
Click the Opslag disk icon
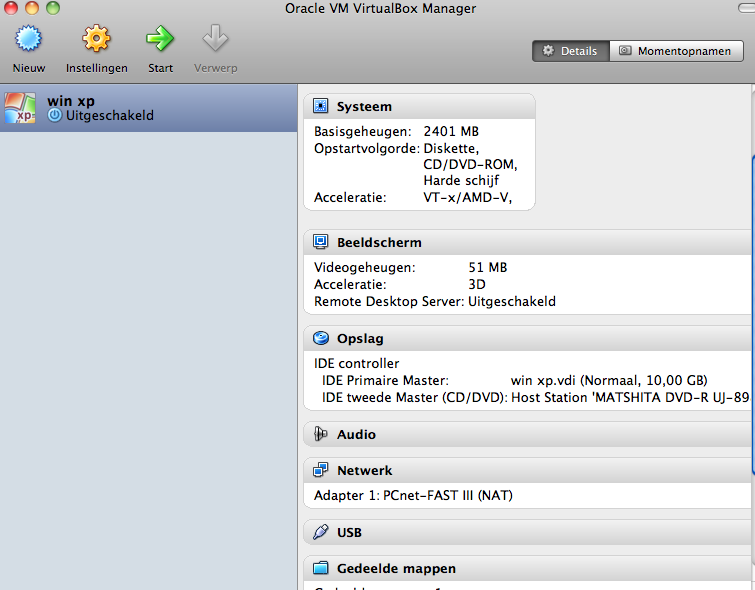pyautogui.click(x=321, y=338)
